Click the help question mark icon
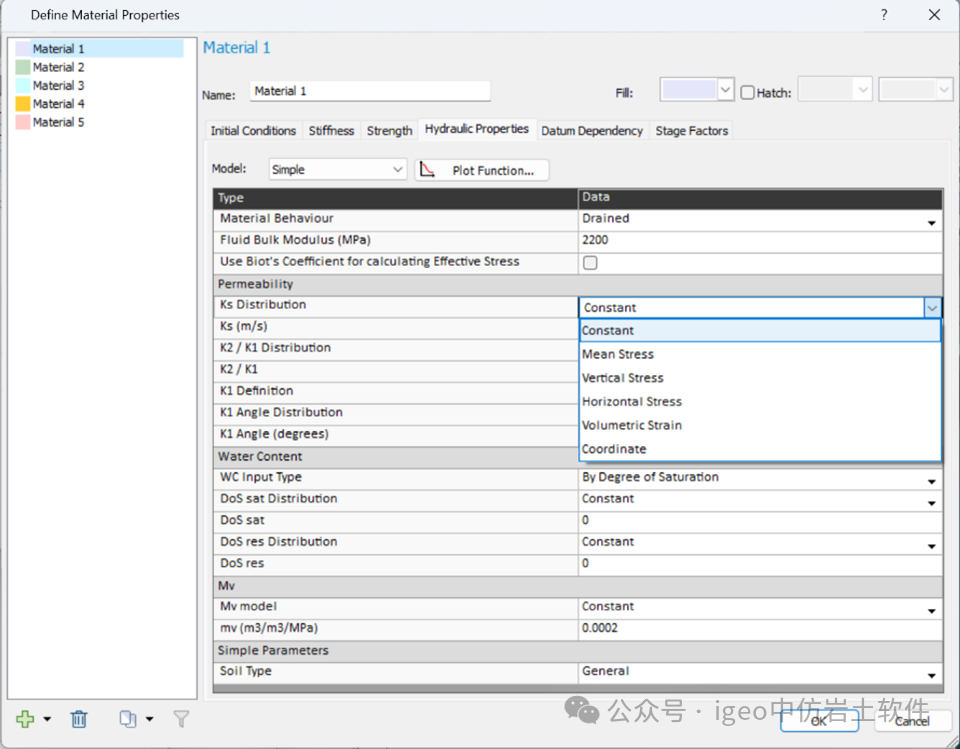Viewport: 960px width, 749px height. pos(883,15)
